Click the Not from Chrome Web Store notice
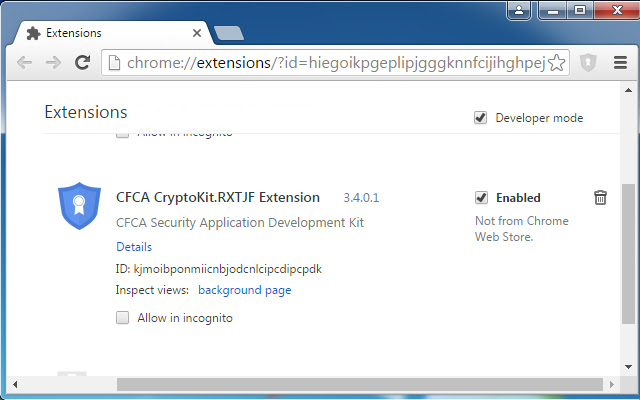This screenshot has width=640, height=400. (522, 229)
